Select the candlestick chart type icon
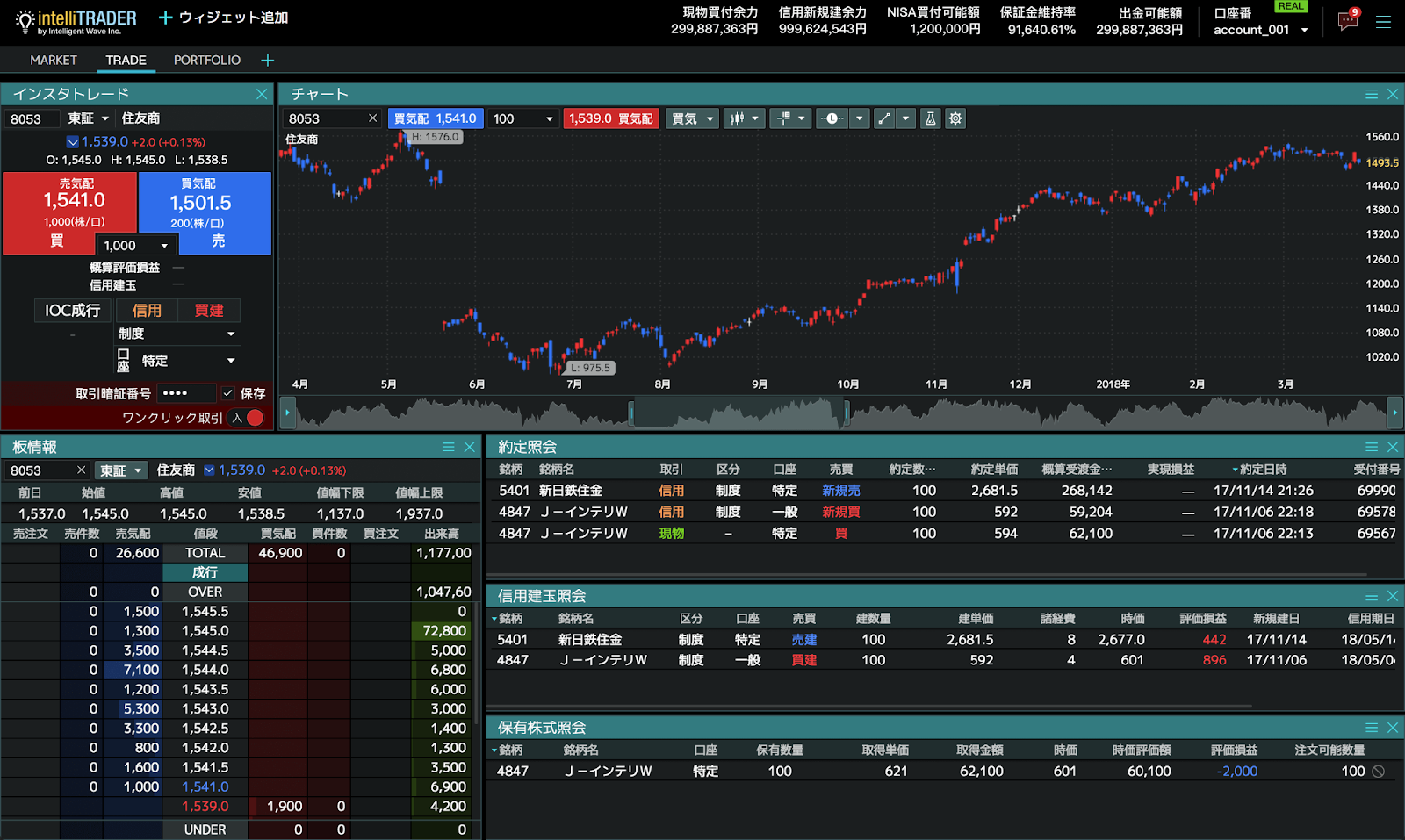The width and height of the screenshot is (1405, 840). 738,118
